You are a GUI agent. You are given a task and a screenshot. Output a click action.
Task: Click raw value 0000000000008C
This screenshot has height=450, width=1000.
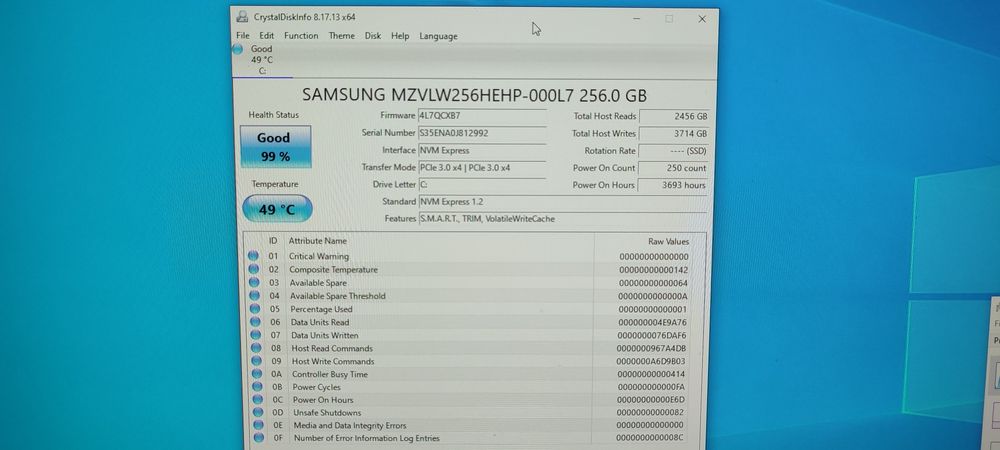coord(650,438)
